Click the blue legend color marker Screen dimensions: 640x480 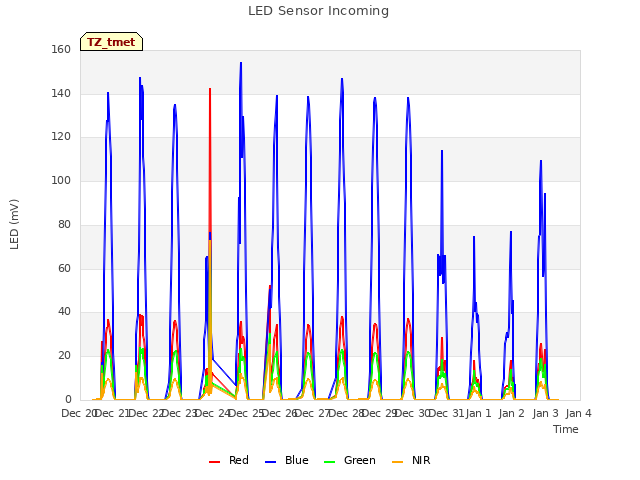point(271,462)
